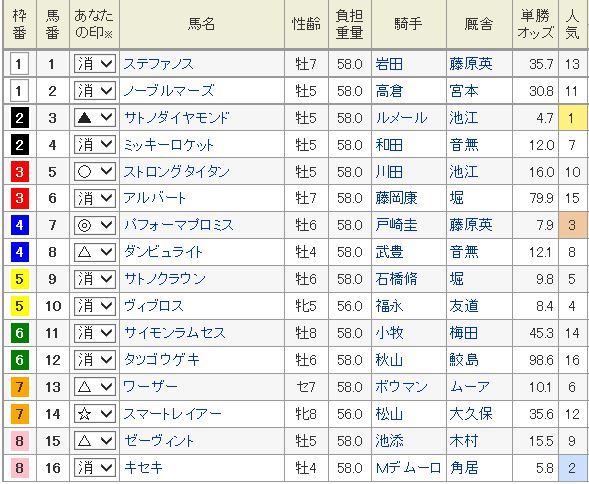Click jockey link ルメール
Viewport: 589px width, 484px height.
[x=401, y=118]
